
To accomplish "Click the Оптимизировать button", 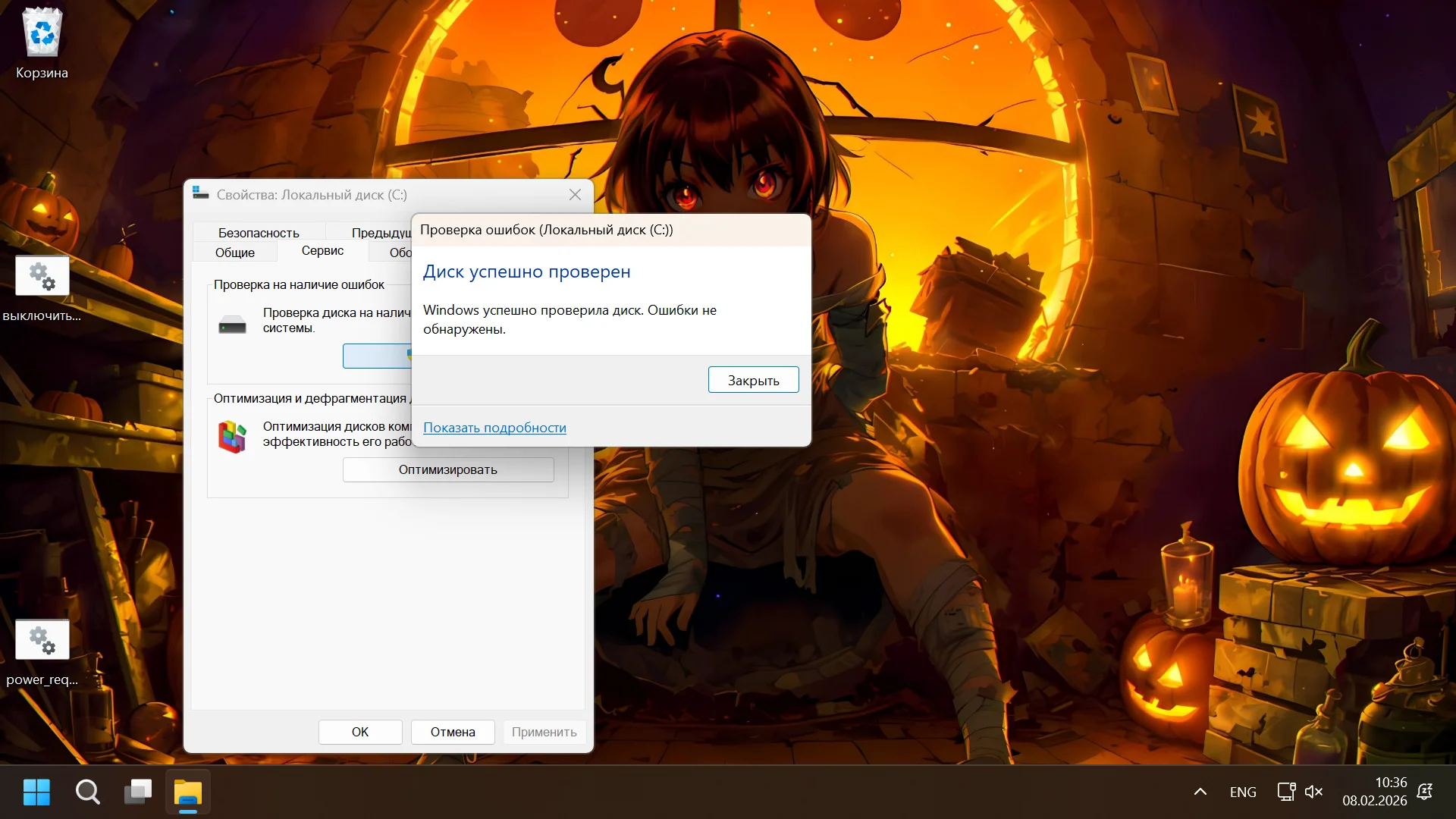I will tap(448, 469).
